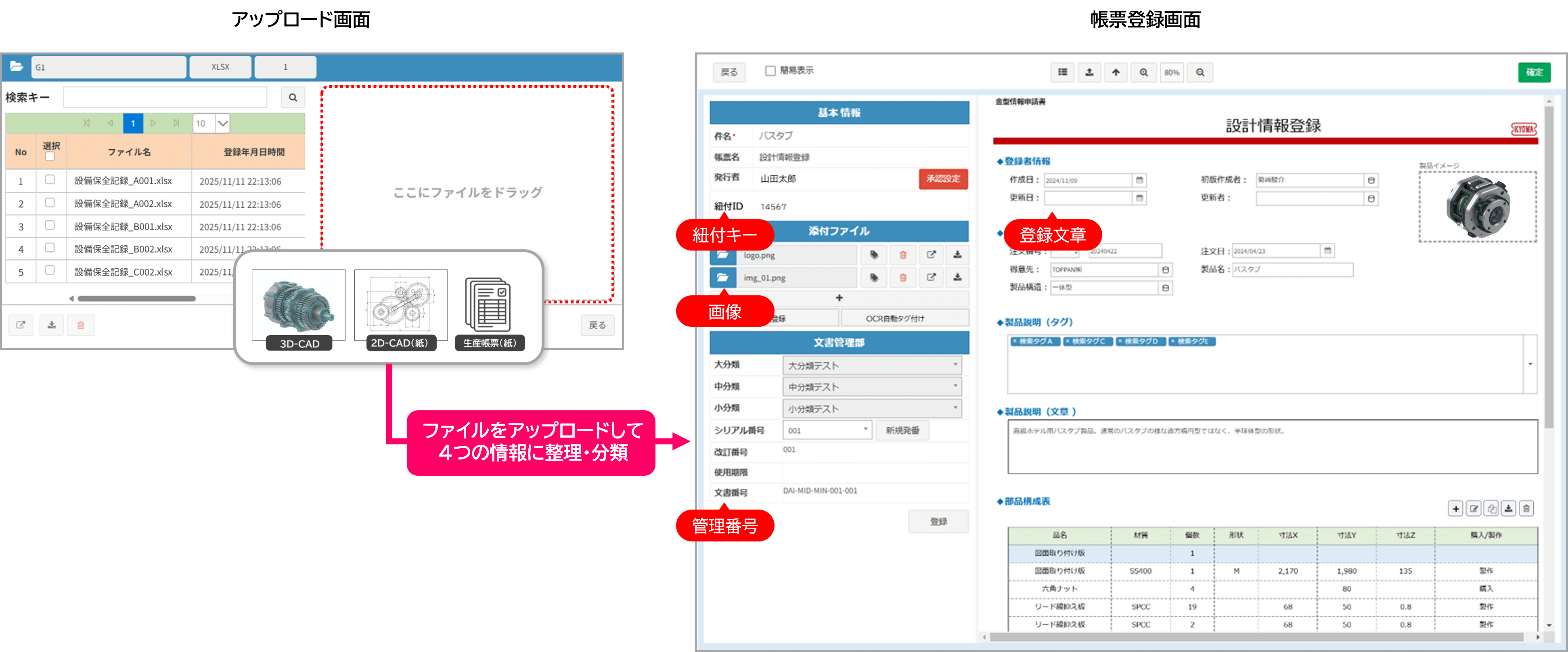This screenshot has height=652, width=1568.
Task: Click the search magnifier button beside 検索キー
Action: pos(293,97)
